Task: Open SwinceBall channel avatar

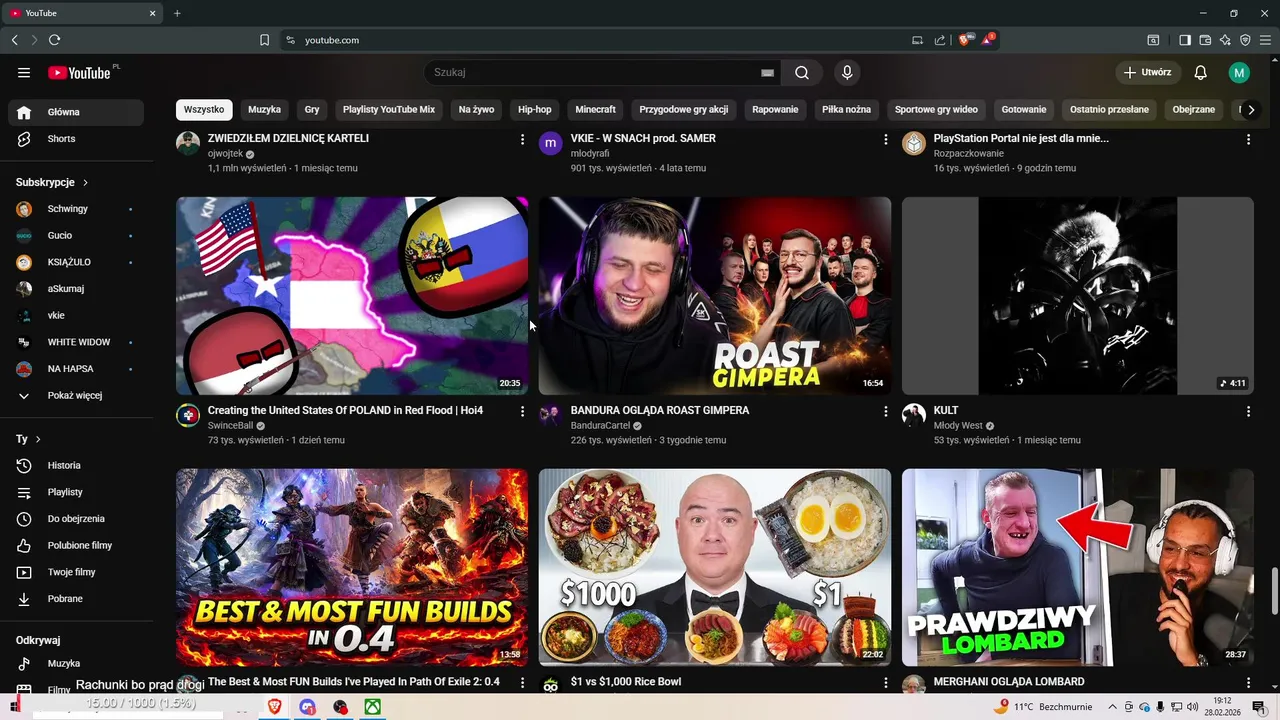Action: point(188,415)
